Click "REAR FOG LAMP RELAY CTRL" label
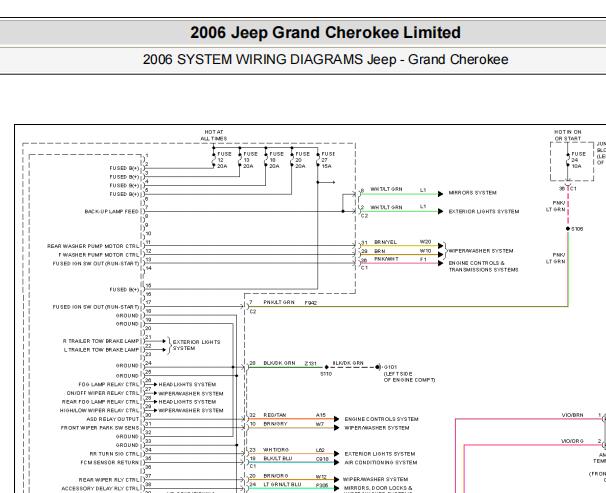 click(100, 402)
